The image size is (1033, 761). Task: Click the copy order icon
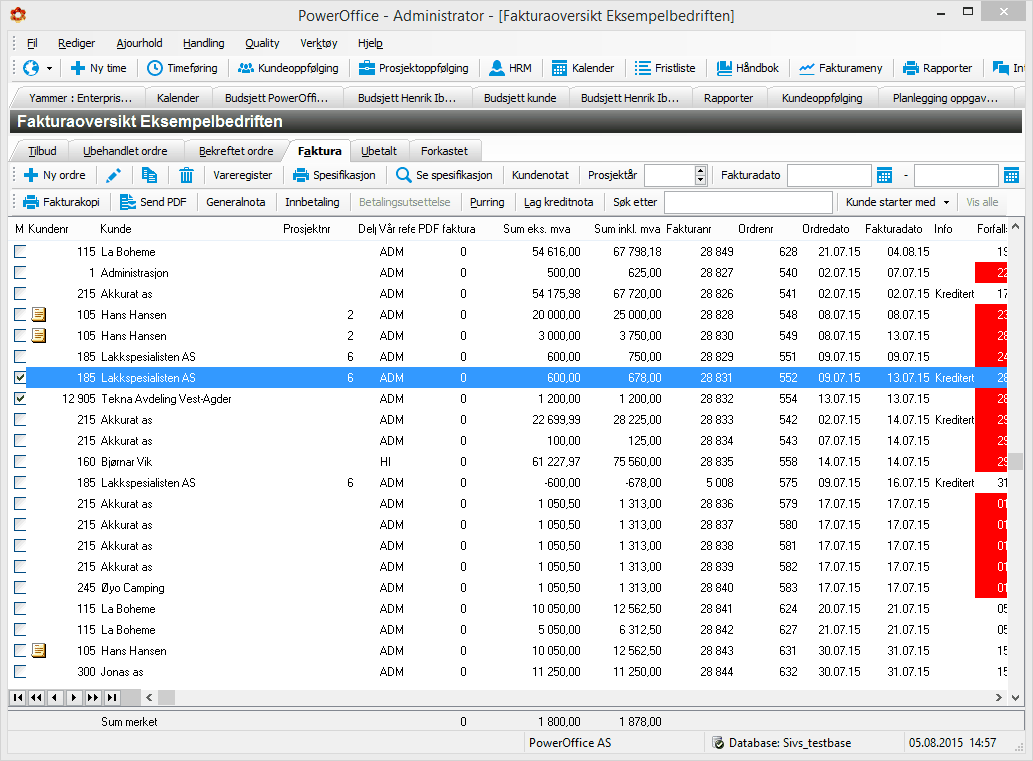point(150,175)
